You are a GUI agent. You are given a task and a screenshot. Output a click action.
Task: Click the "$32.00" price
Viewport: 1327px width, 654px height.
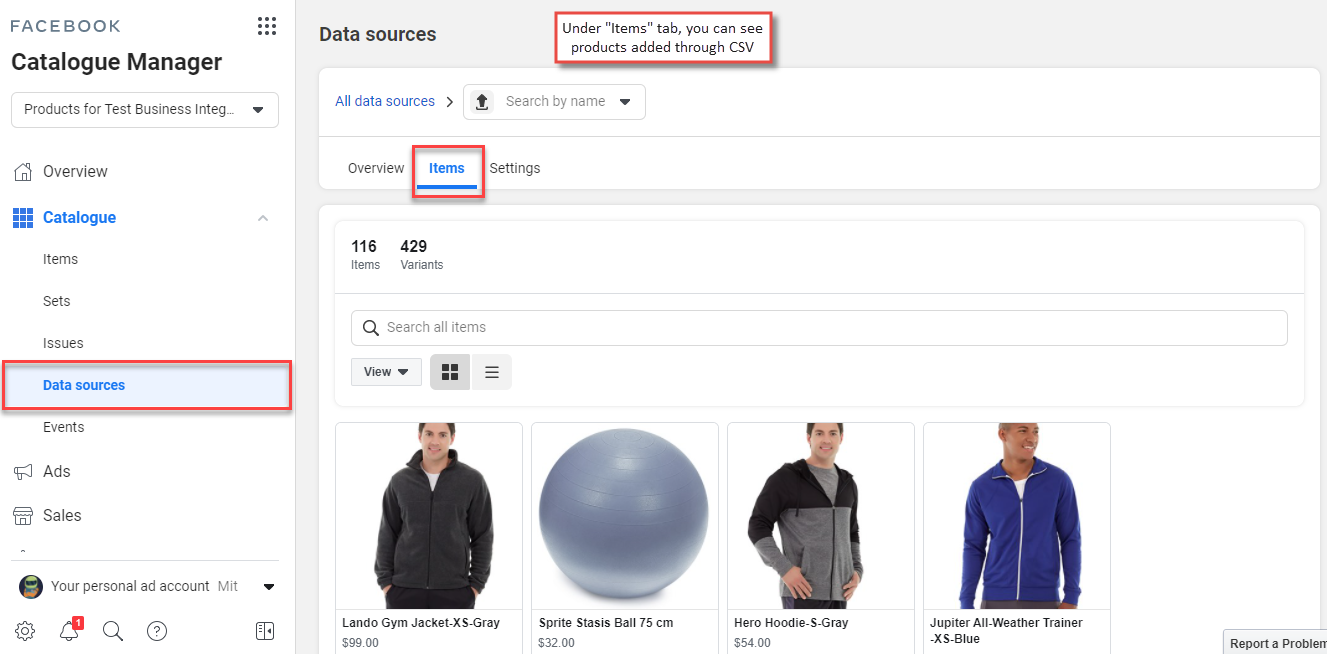[556, 643]
